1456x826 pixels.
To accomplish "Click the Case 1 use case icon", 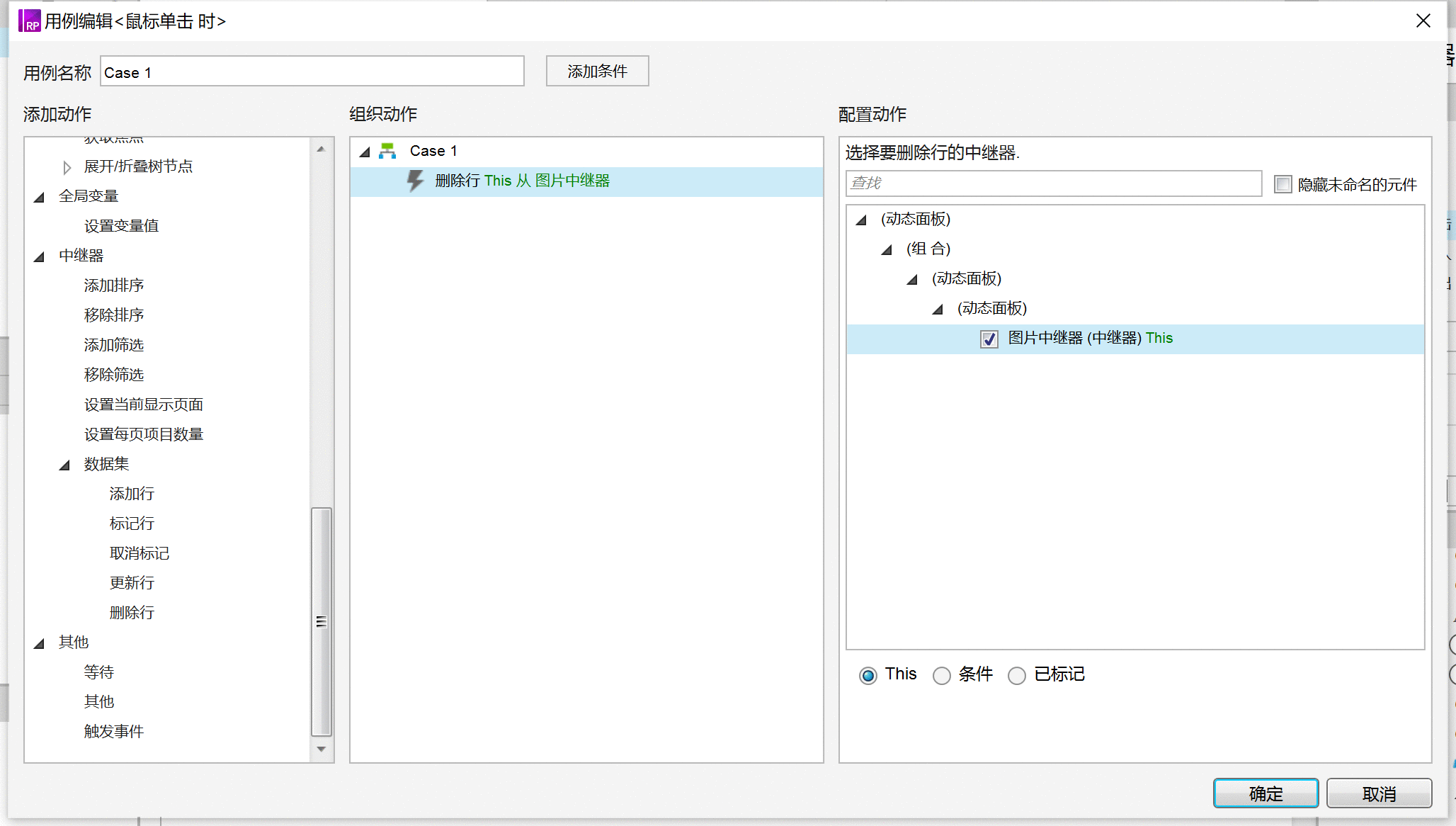I will (389, 150).
